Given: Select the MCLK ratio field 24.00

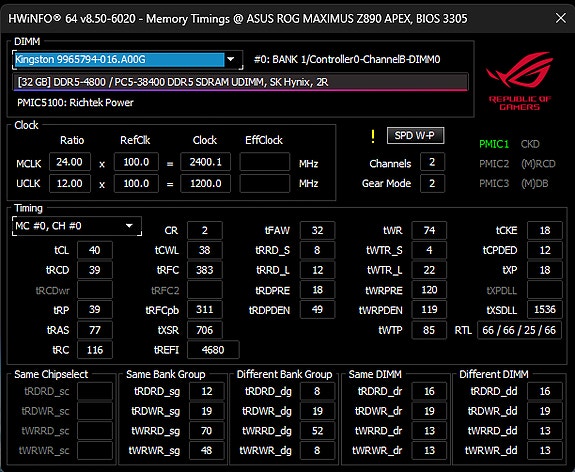Looking at the screenshot, I should (70, 162).
